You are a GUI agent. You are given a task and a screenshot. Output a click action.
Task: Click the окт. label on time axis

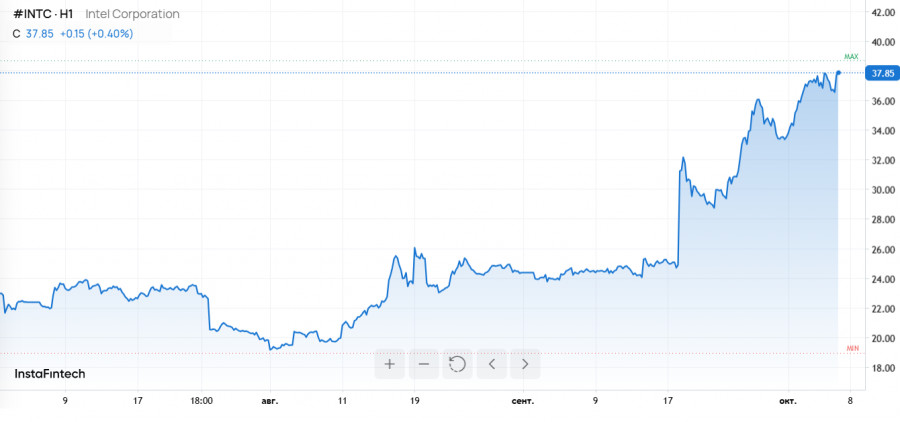click(788, 401)
